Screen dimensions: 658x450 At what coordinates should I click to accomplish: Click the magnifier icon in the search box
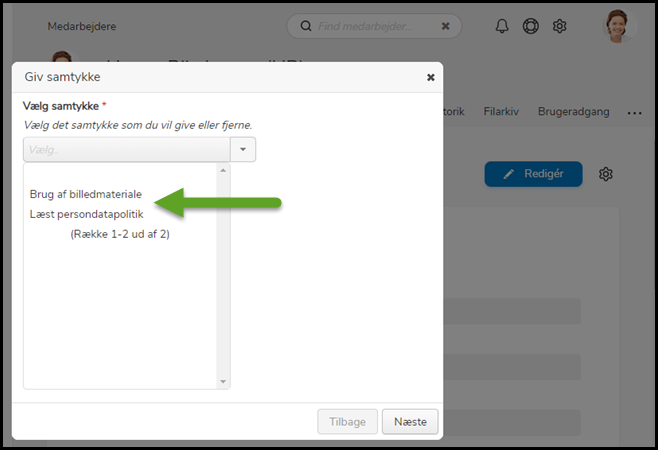(303, 26)
